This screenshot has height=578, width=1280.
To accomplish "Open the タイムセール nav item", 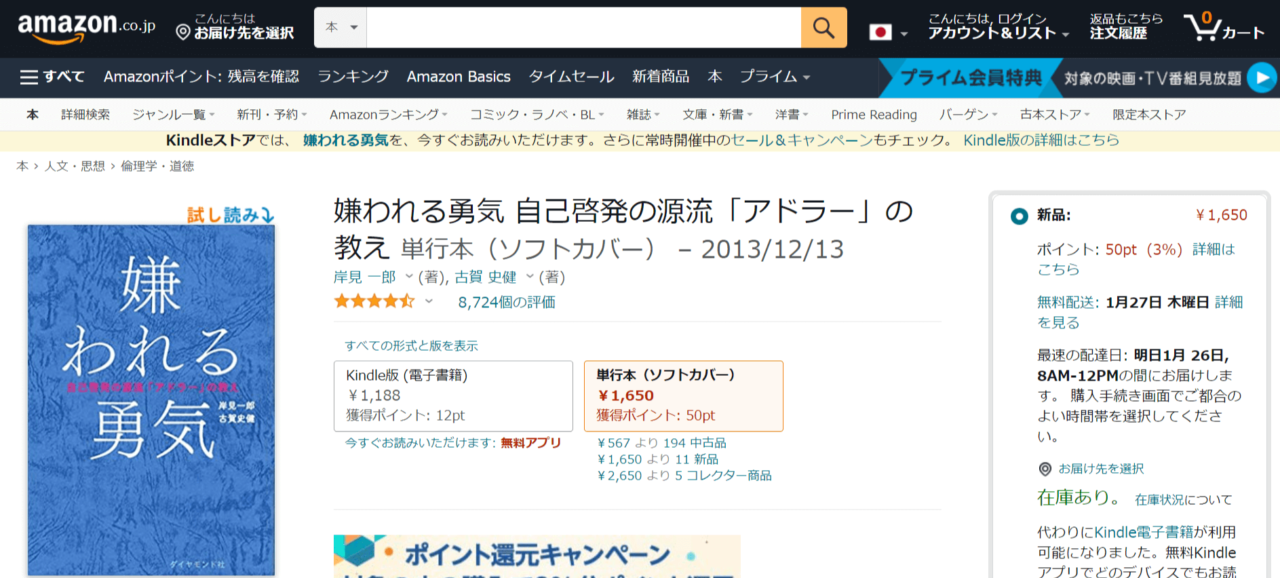I will coord(571,77).
